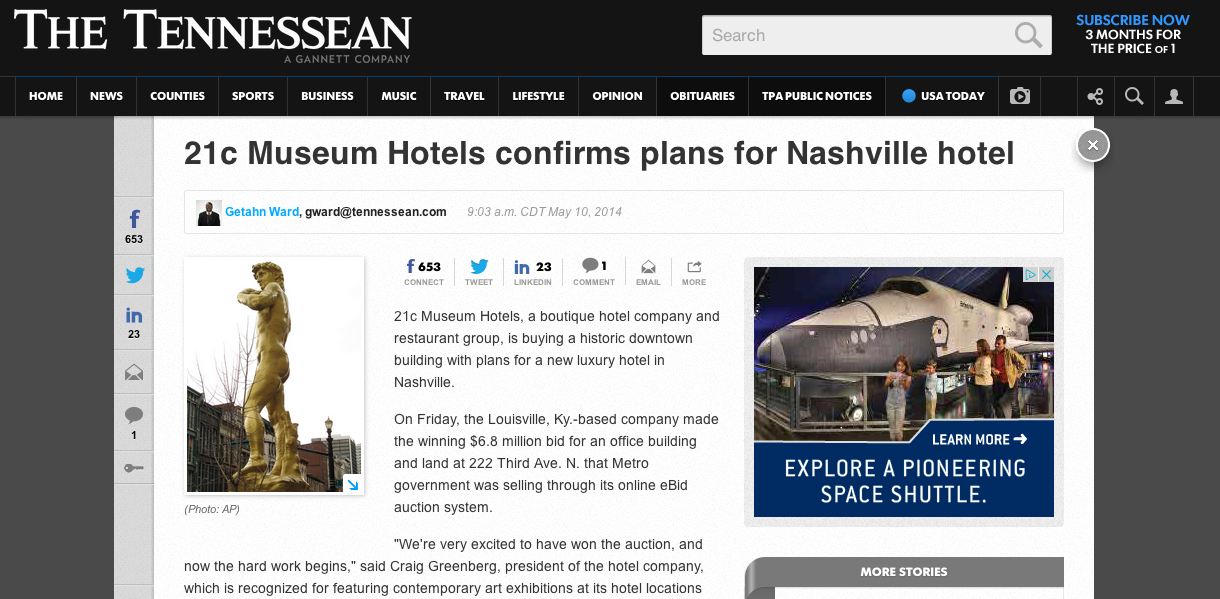
Task: Click SUBSCRIBE NOW link
Action: (1133, 20)
